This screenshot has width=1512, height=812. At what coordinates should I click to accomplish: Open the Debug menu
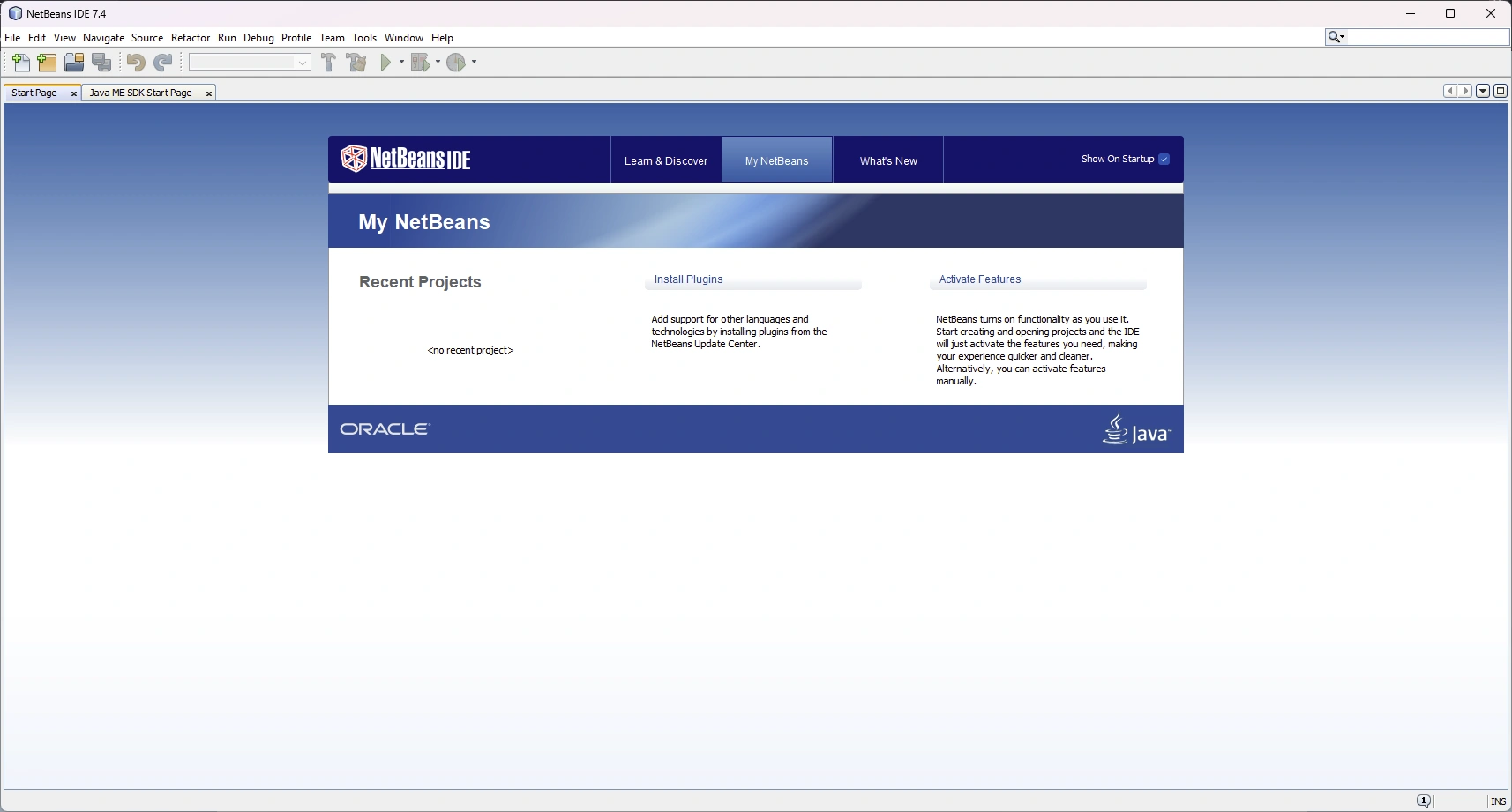point(258,38)
